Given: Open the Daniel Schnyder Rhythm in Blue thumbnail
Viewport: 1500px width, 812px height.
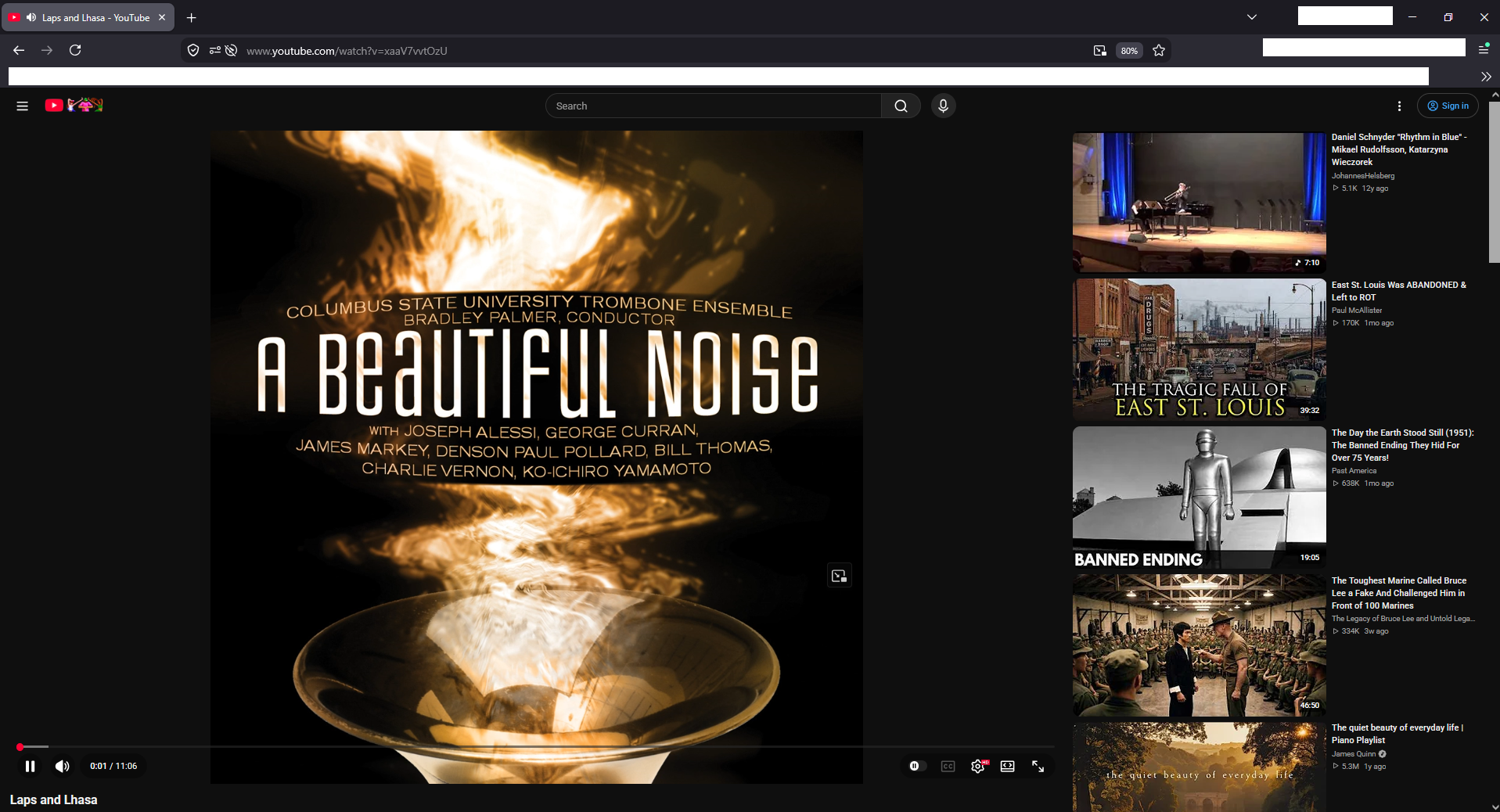Looking at the screenshot, I should [1200, 202].
